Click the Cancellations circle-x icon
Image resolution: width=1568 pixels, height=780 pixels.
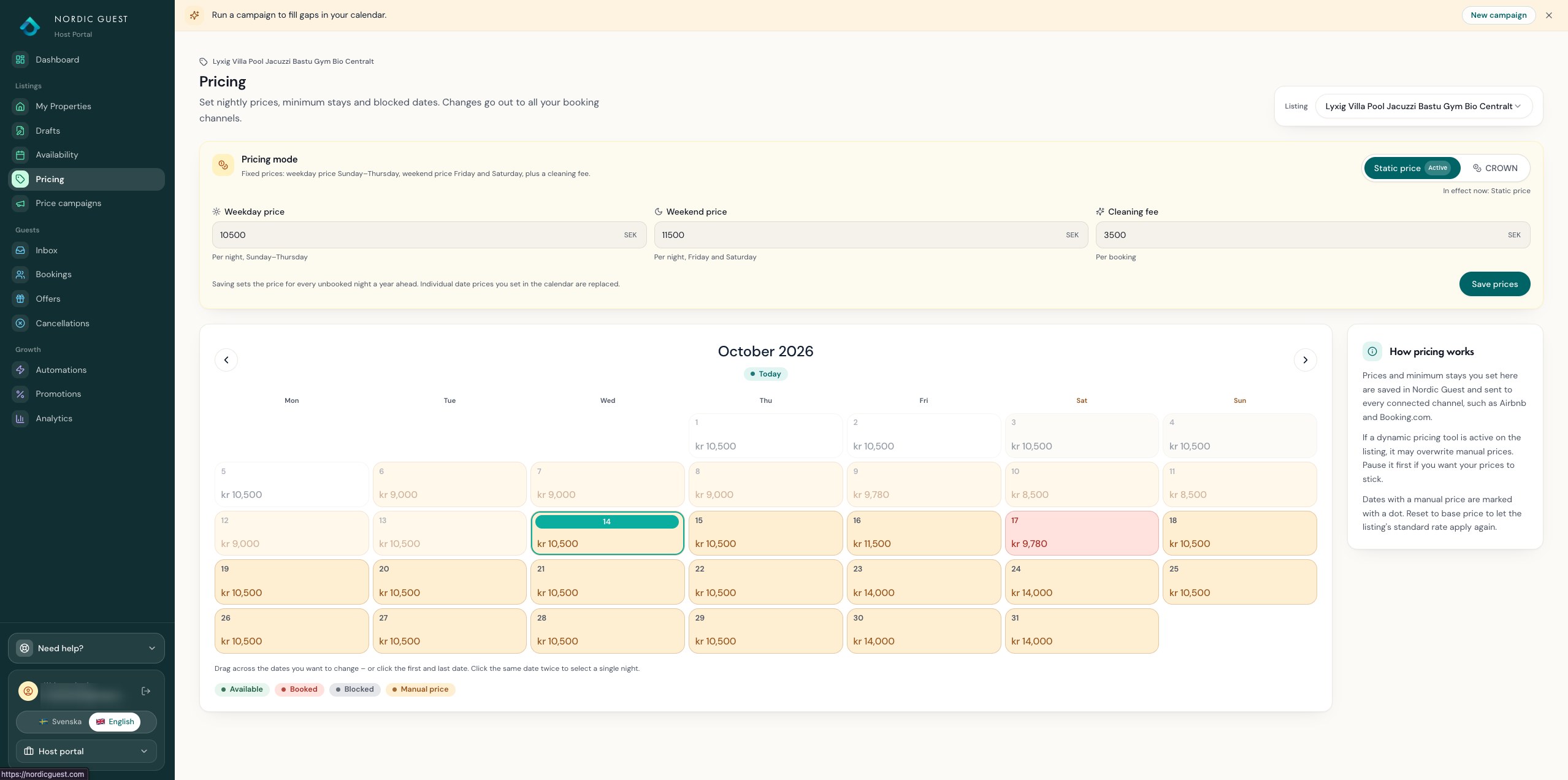click(x=20, y=323)
